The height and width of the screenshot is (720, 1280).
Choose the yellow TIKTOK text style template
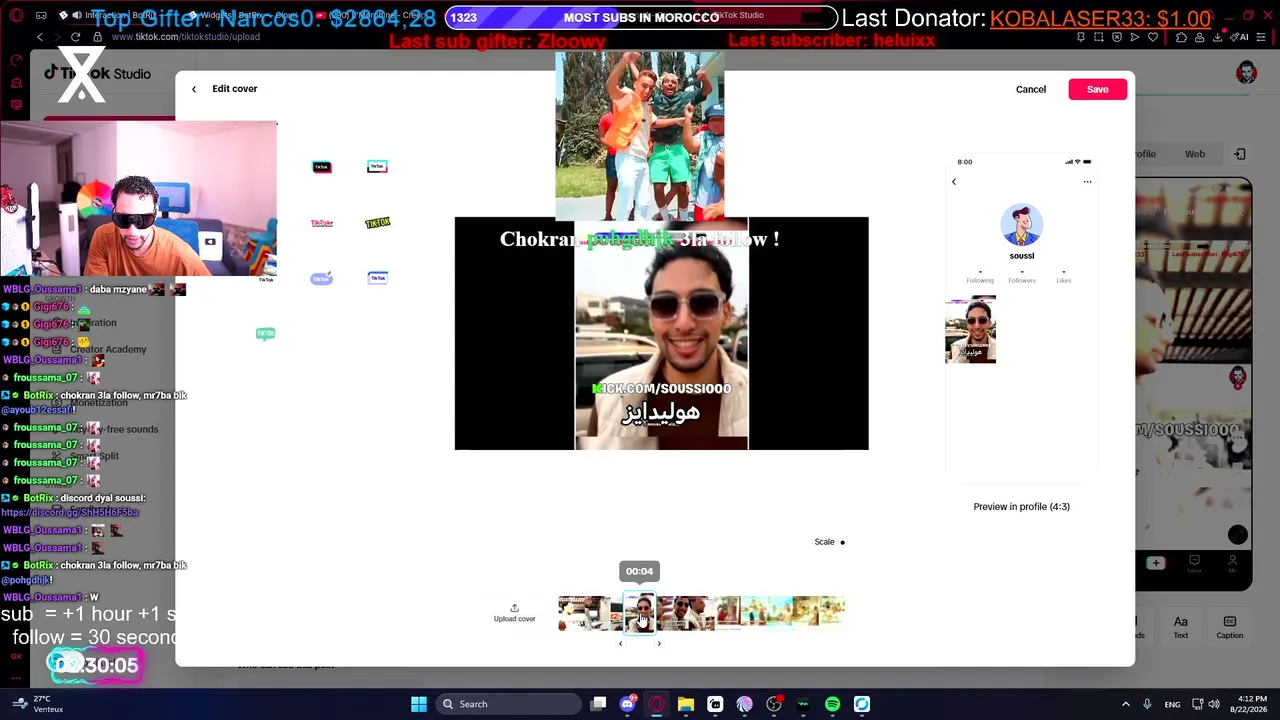[x=377, y=223]
